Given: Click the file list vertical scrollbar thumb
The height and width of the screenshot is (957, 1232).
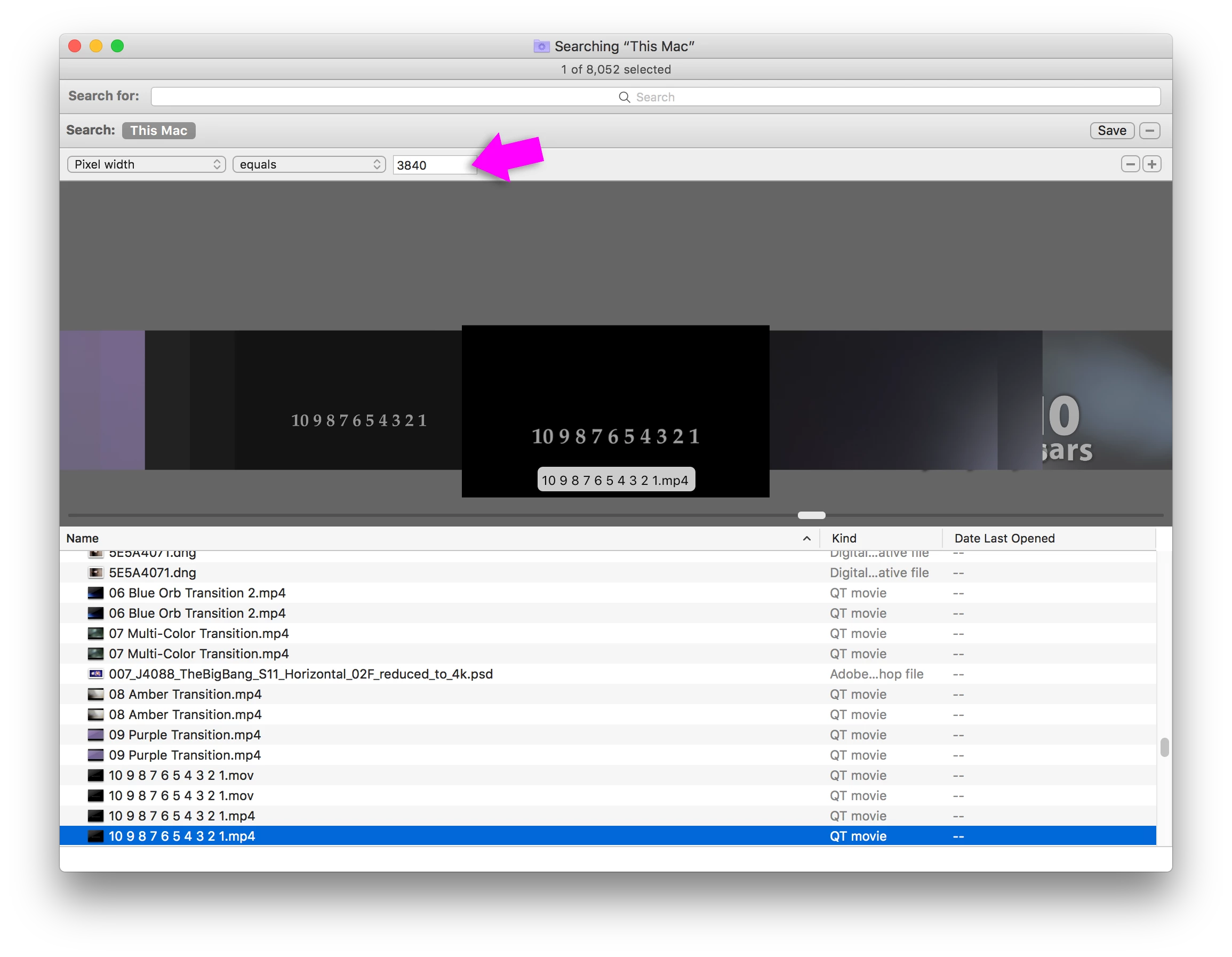Looking at the screenshot, I should click(1164, 747).
